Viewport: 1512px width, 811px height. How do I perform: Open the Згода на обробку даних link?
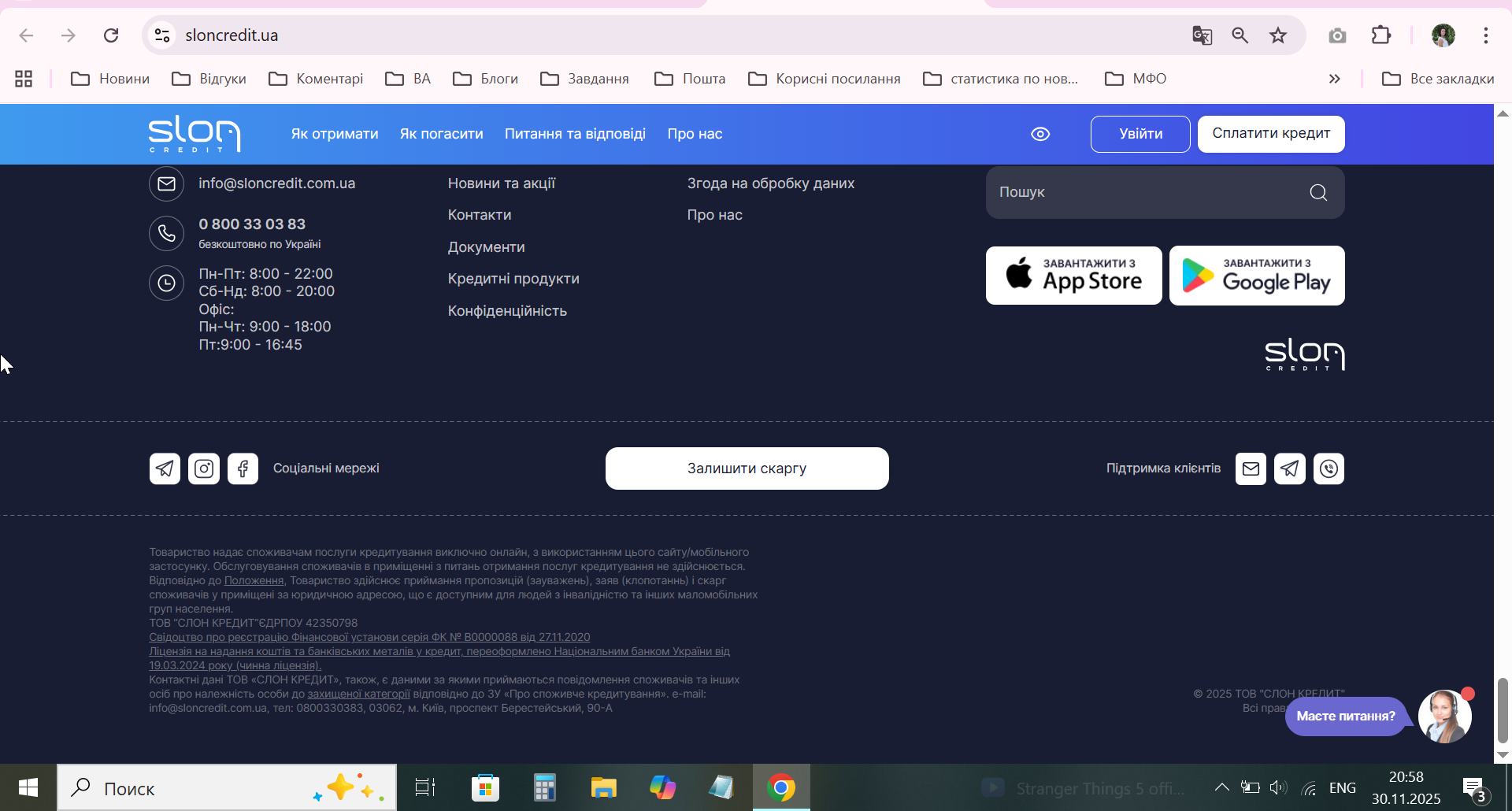[771, 183]
